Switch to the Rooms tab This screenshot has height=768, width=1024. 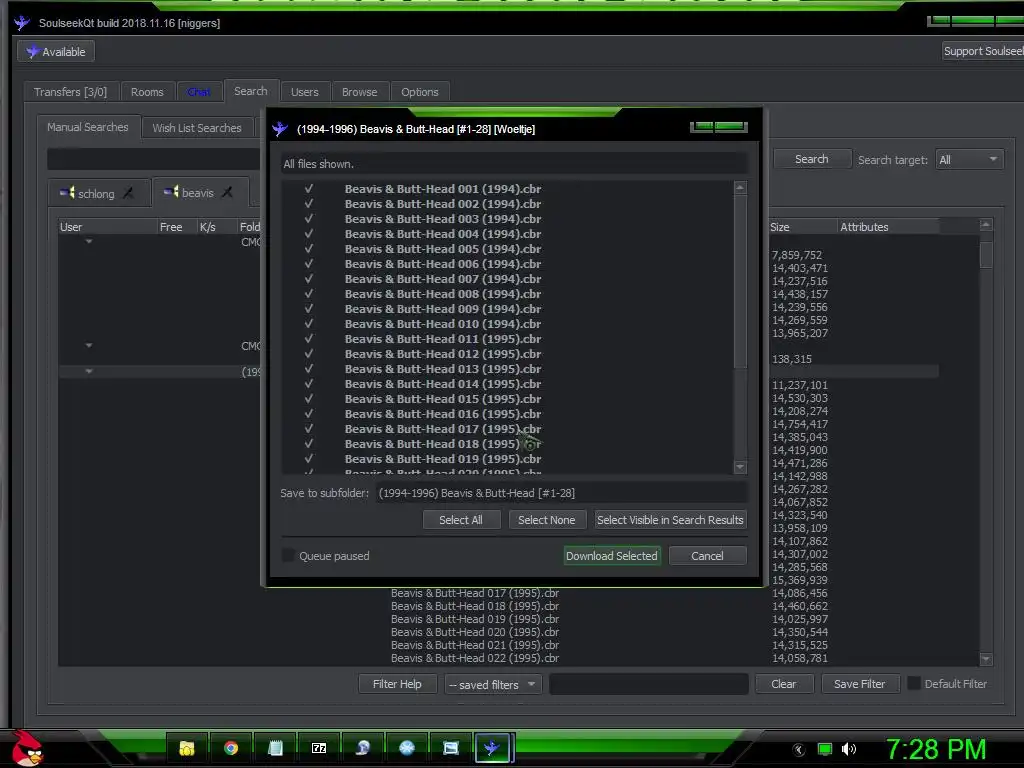147,92
